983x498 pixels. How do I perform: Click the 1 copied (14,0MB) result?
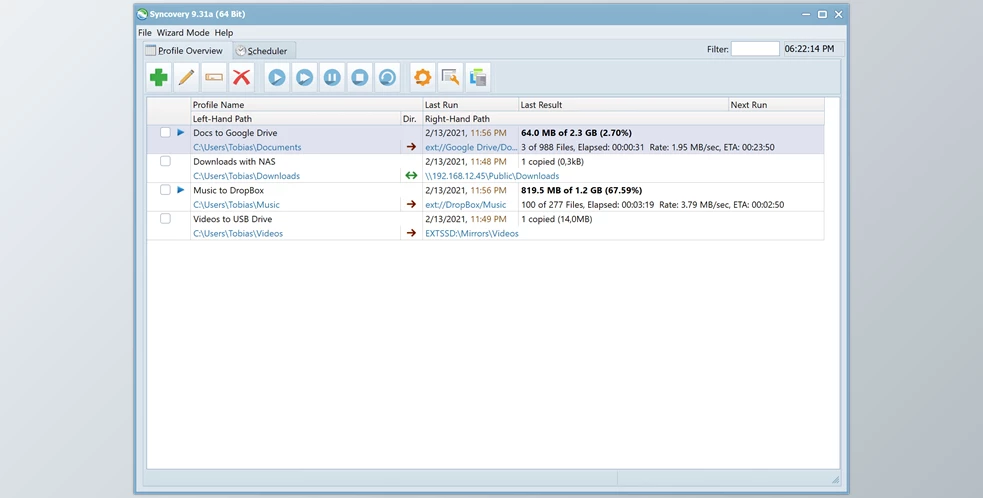(x=557, y=219)
